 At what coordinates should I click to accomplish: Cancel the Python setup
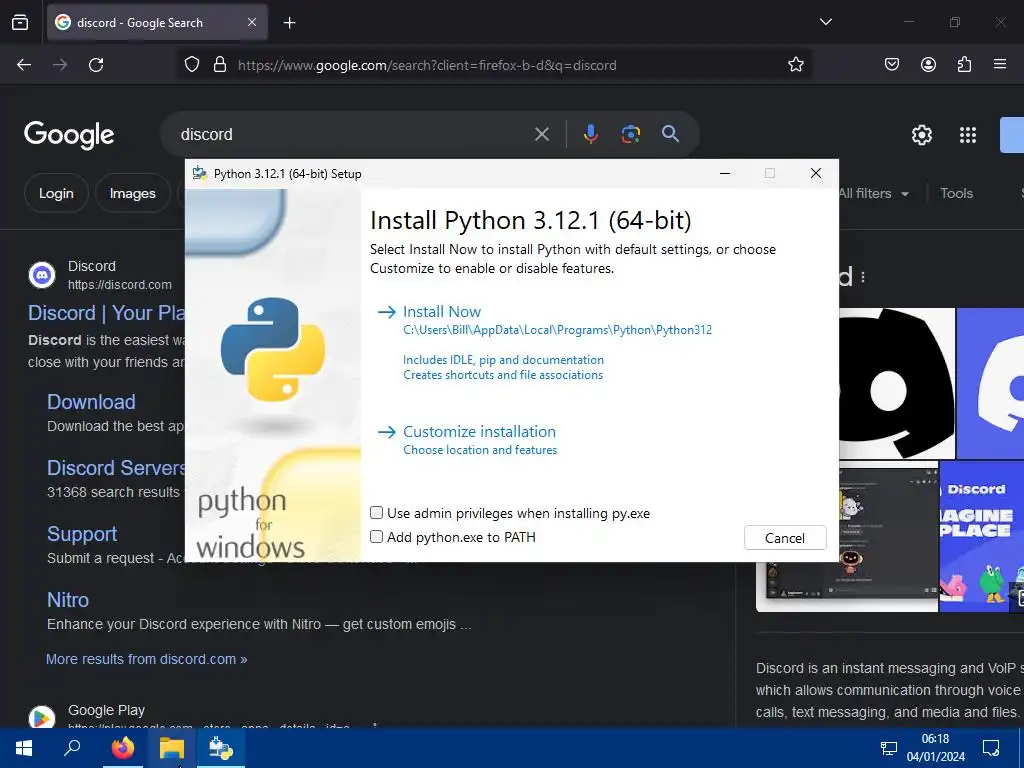785,537
